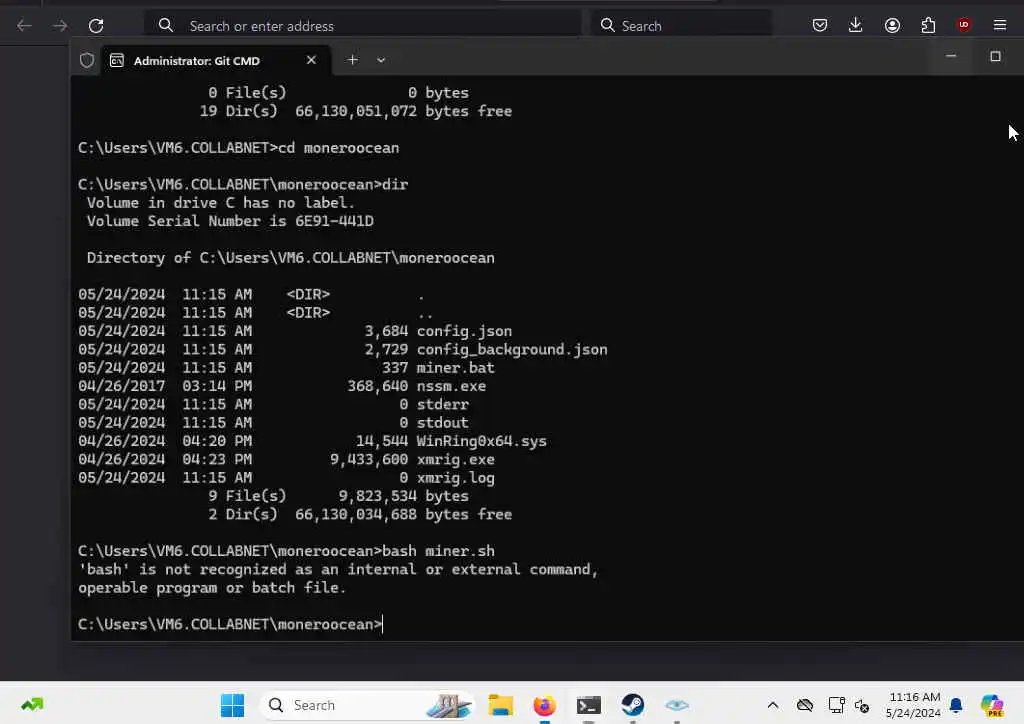Screen dimensions: 1024x724
Task: Open the Firefox account icon
Action: coord(892,25)
